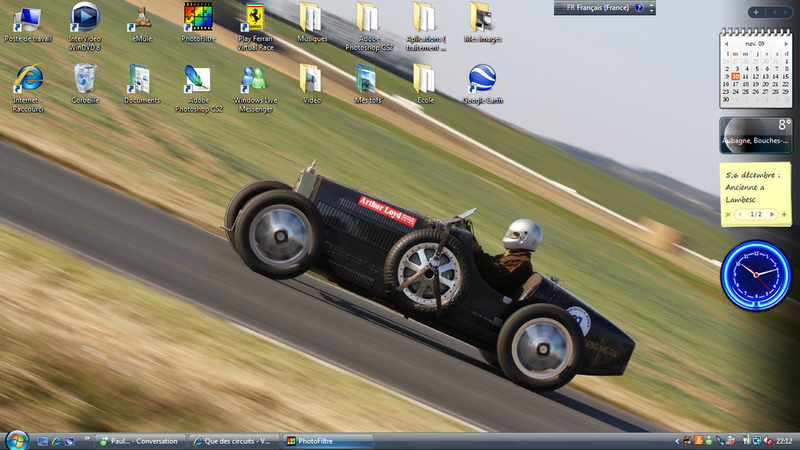Click the sticky note text area
The width and height of the screenshot is (800, 450).
[755, 187]
